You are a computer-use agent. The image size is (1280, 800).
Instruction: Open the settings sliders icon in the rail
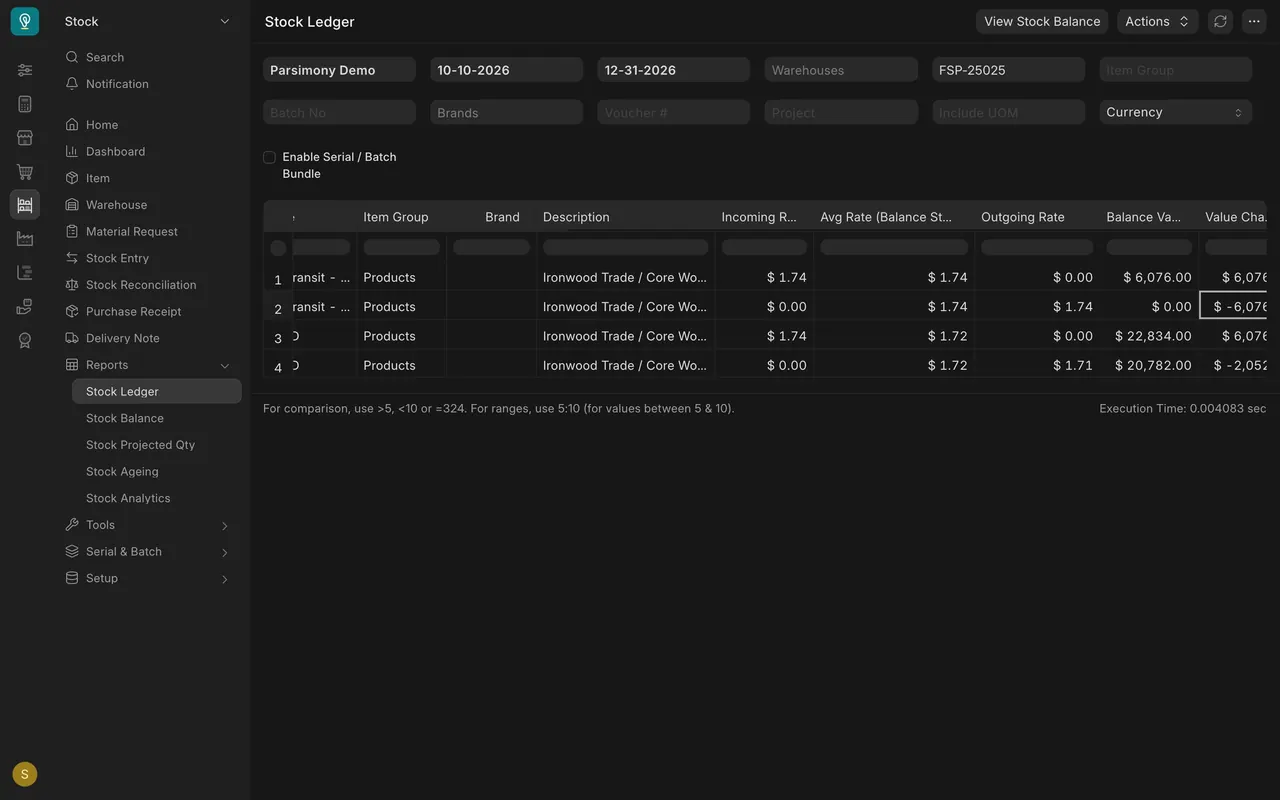pyautogui.click(x=25, y=70)
